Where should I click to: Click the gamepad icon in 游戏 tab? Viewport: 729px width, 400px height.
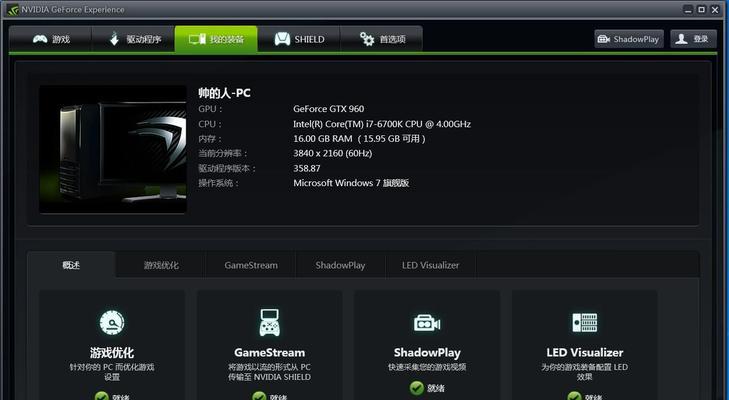[x=40, y=39]
